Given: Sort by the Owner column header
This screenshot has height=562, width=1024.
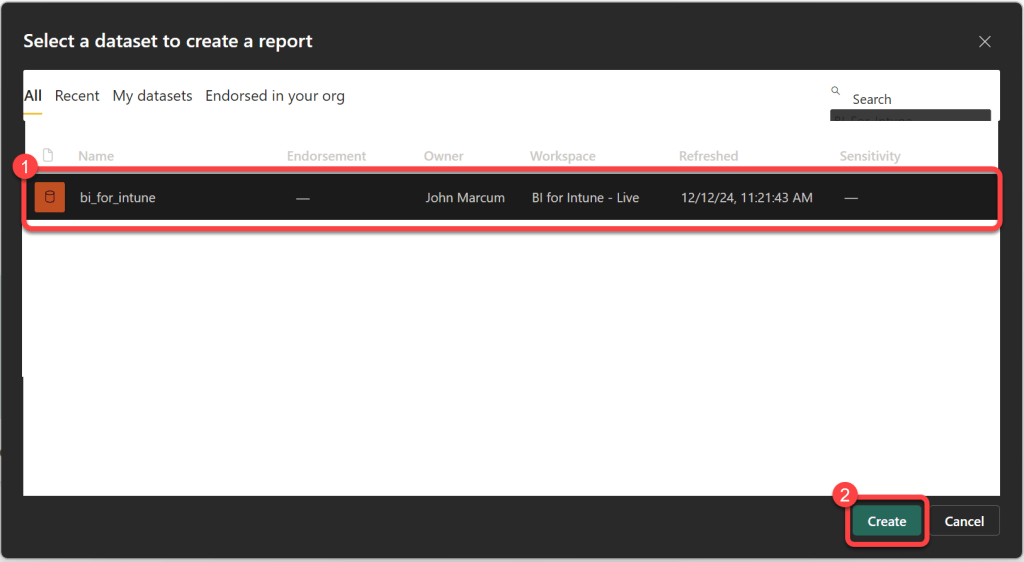Looking at the screenshot, I should pyautogui.click(x=444, y=156).
